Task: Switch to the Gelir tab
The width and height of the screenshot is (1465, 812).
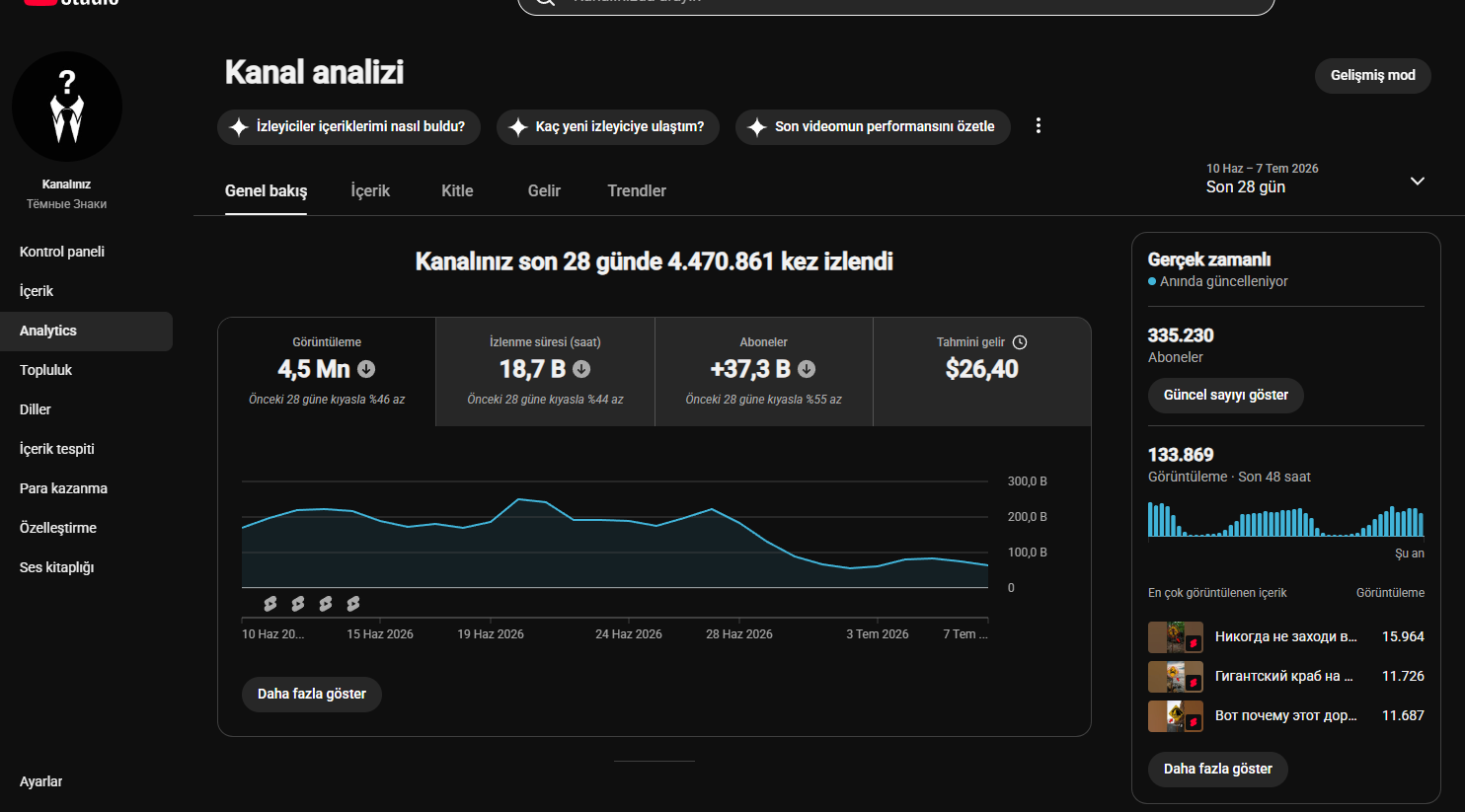Action: [544, 191]
